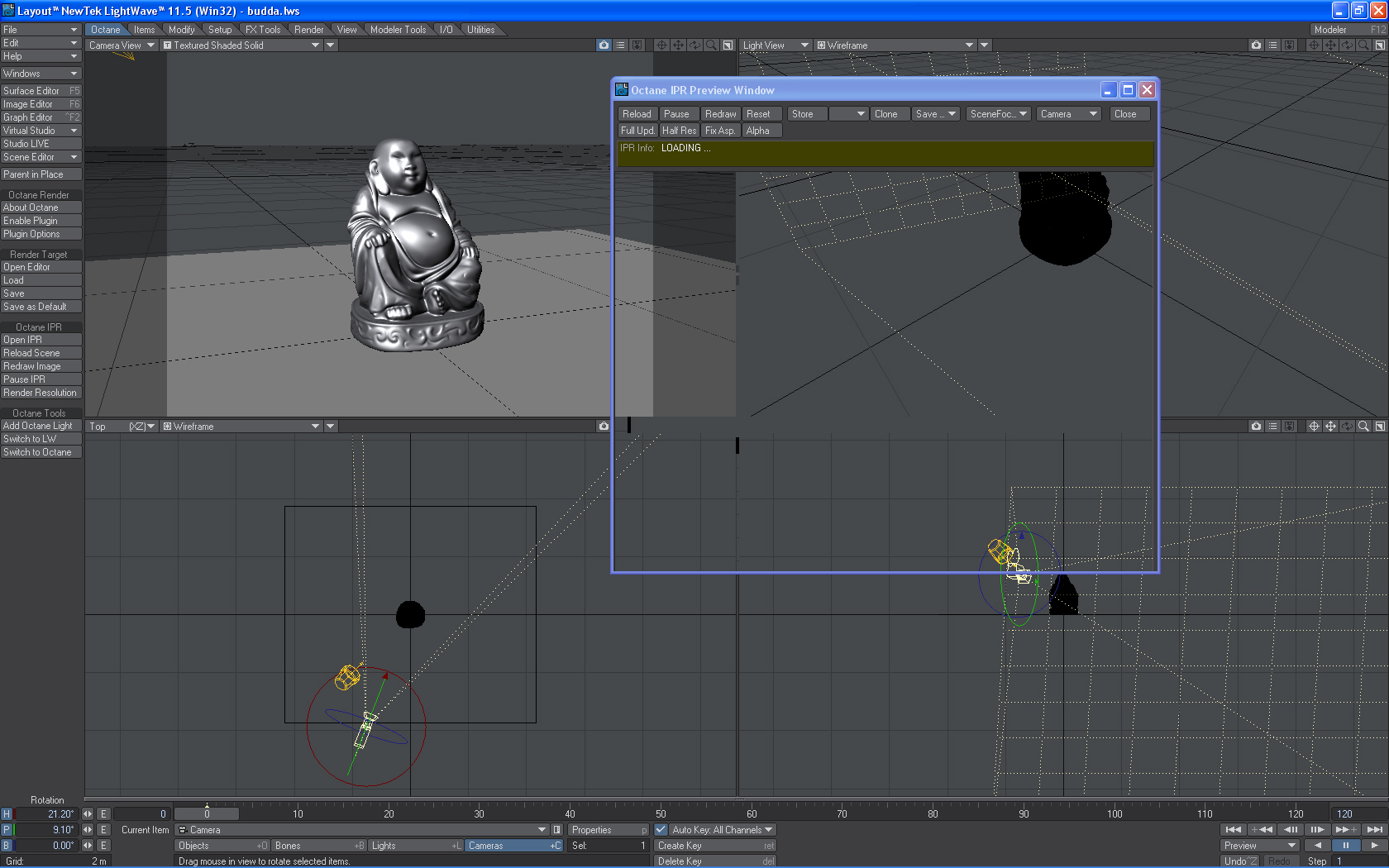Switch to the Render tab
The width and height of the screenshot is (1389, 868).
click(308, 30)
